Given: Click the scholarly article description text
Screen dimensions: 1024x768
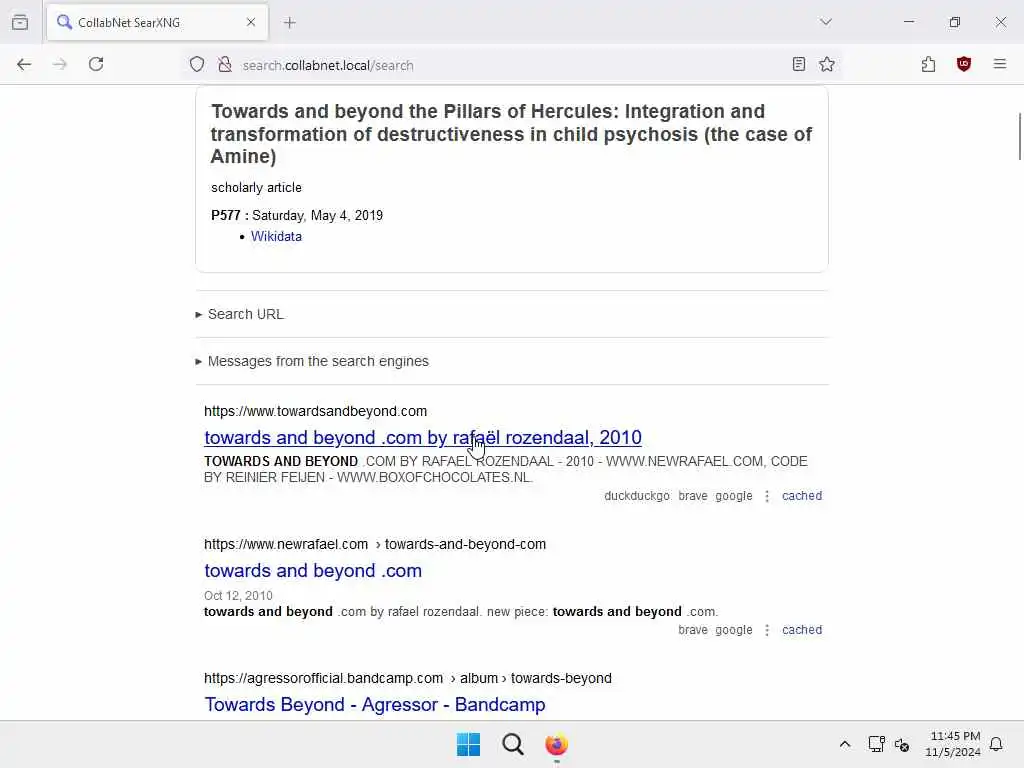Looking at the screenshot, I should coord(256,187).
